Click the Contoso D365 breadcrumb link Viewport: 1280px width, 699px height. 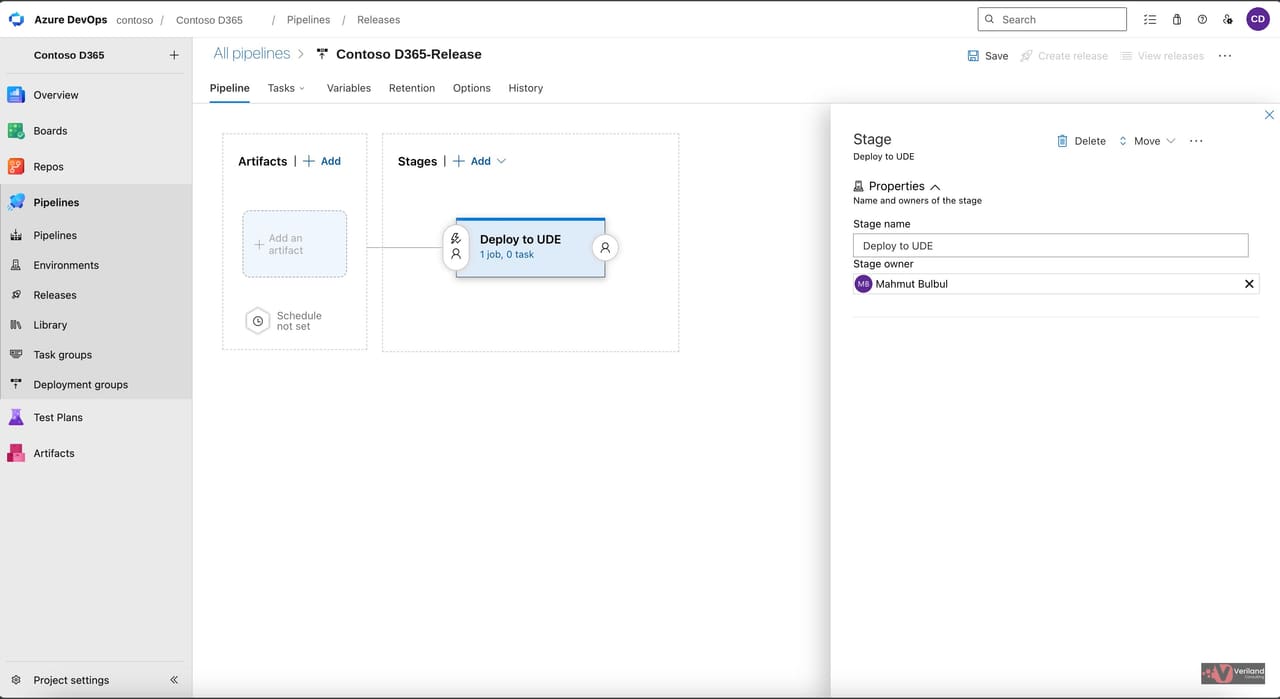click(x=209, y=20)
